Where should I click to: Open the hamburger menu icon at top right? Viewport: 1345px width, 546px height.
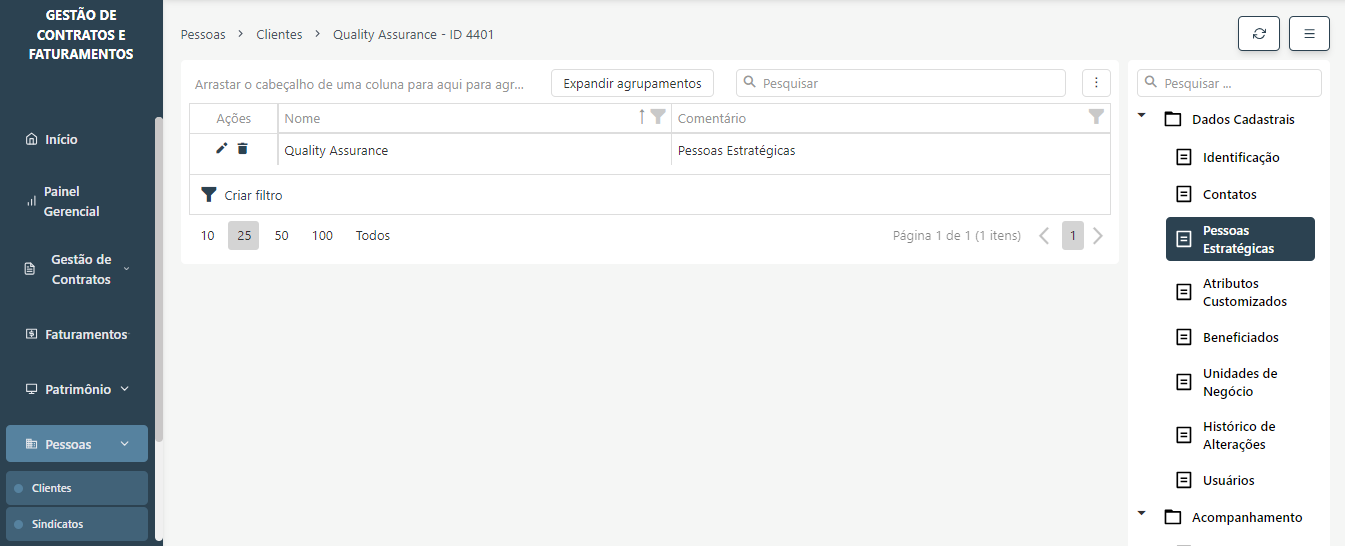(1309, 33)
